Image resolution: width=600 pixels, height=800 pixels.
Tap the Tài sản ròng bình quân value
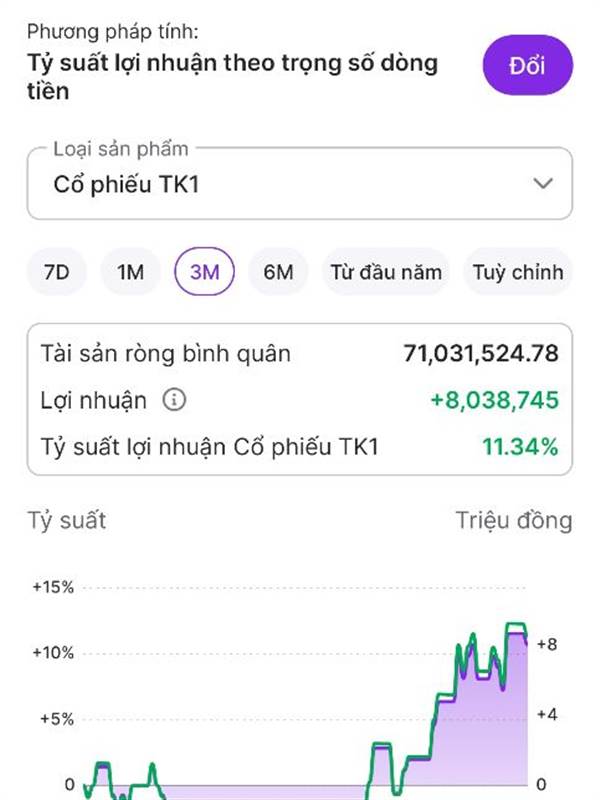click(481, 353)
